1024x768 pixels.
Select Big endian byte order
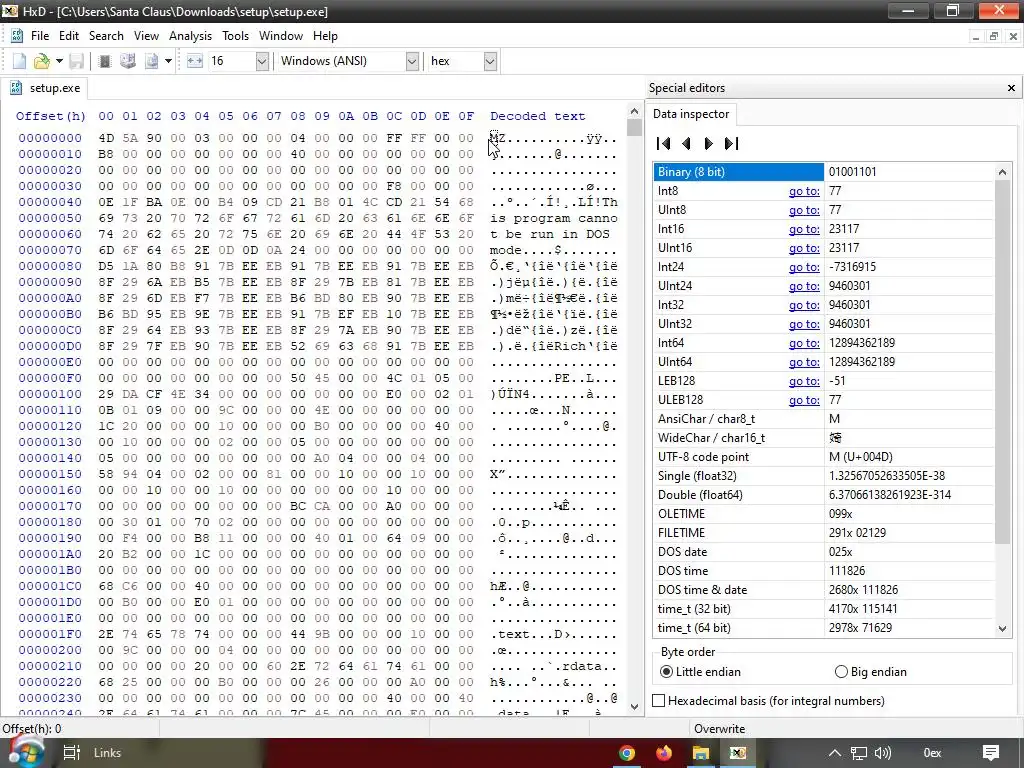click(x=871, y=672)
